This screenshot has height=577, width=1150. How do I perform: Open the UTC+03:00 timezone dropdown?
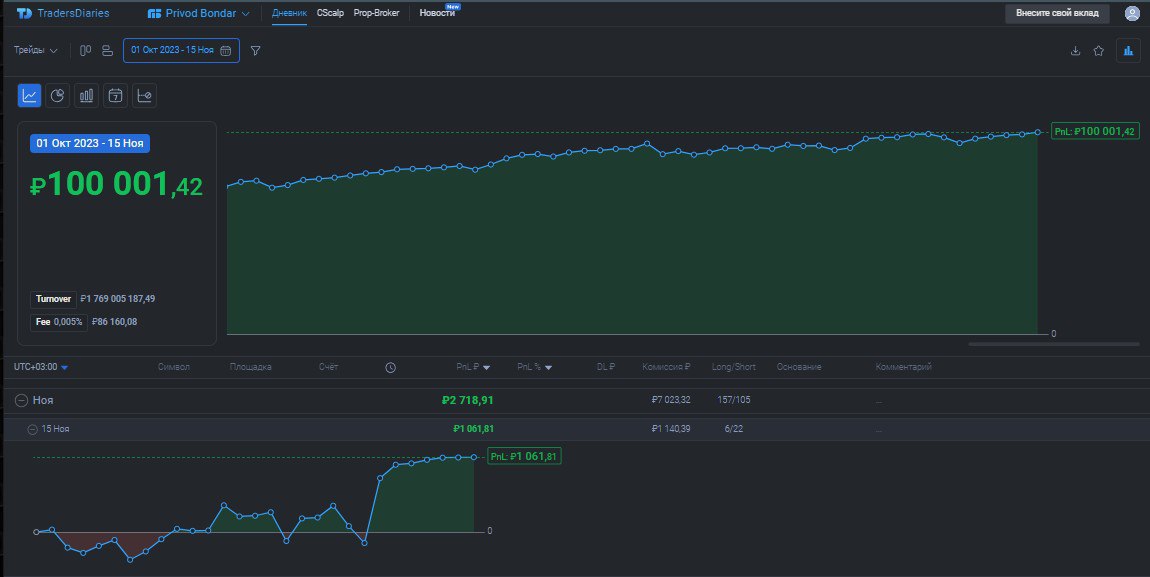pyautogui.click(x=41, y=367)
